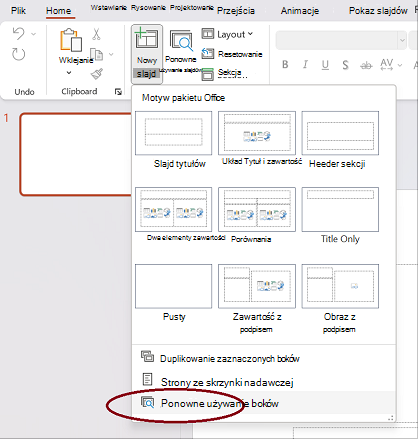
Task: Switch to the Projektowanie tab
Action: point(192,8)
